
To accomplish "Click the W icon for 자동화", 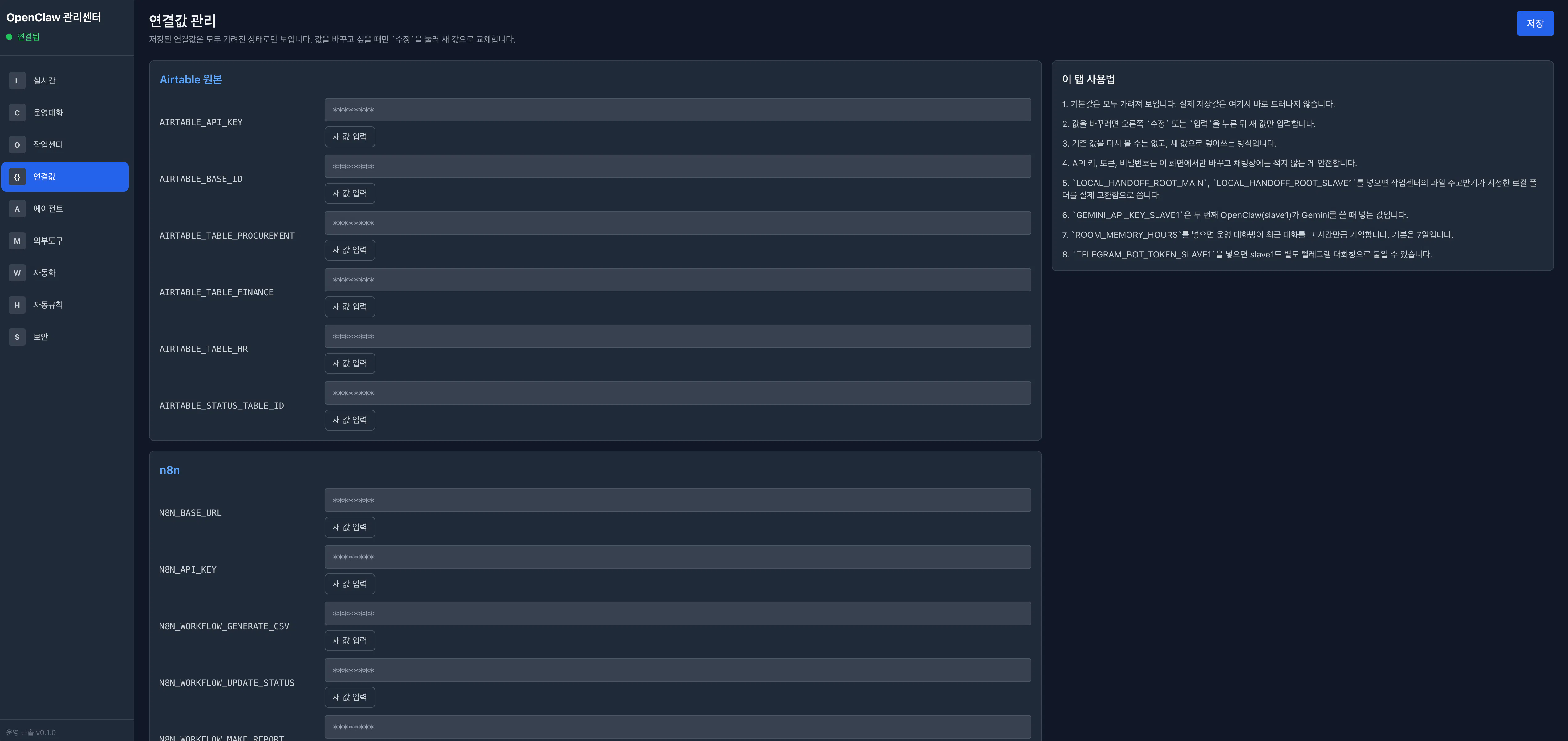I will [17, 273].
